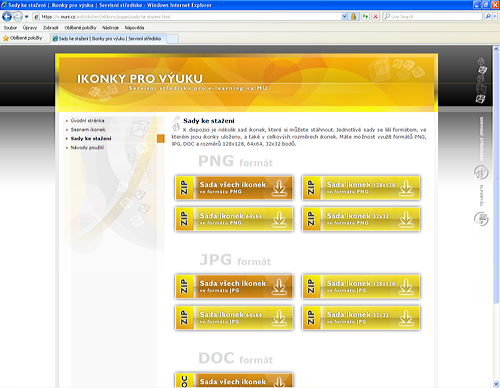Viewport: 500px width, 388px height.
Task: Click the security lock icon in address bar
Action: tap(353, 16)
